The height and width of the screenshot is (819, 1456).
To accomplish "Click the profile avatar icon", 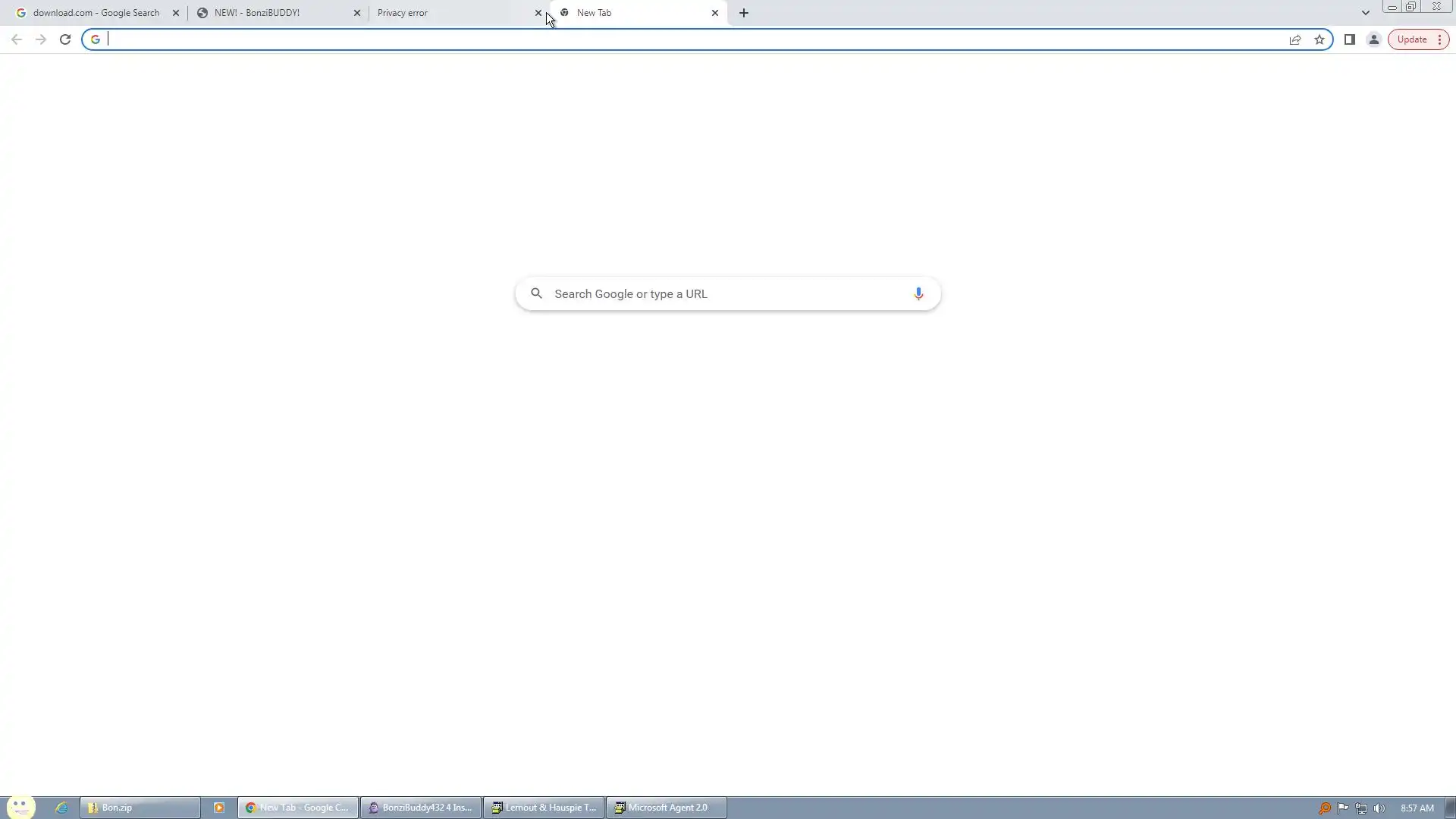I will point(1373,39).
